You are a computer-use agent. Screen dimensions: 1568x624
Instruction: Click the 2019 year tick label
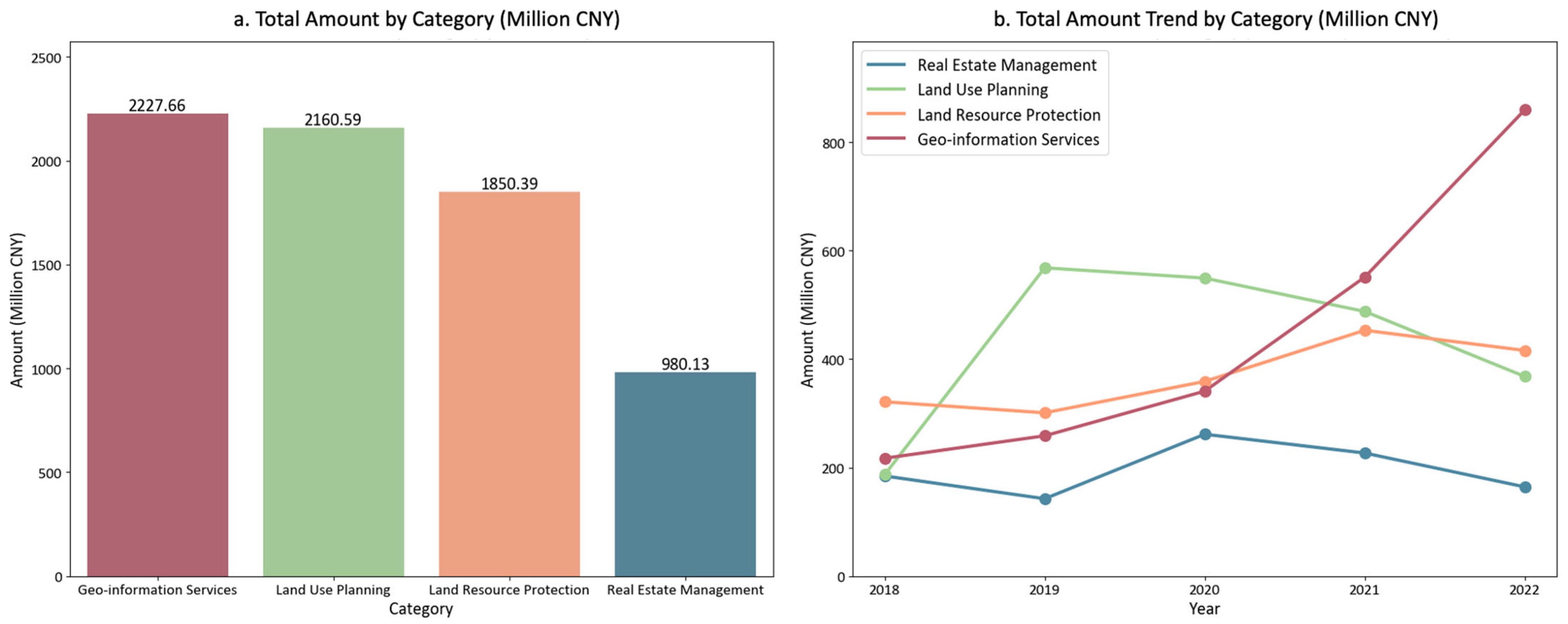point(1045,589)
